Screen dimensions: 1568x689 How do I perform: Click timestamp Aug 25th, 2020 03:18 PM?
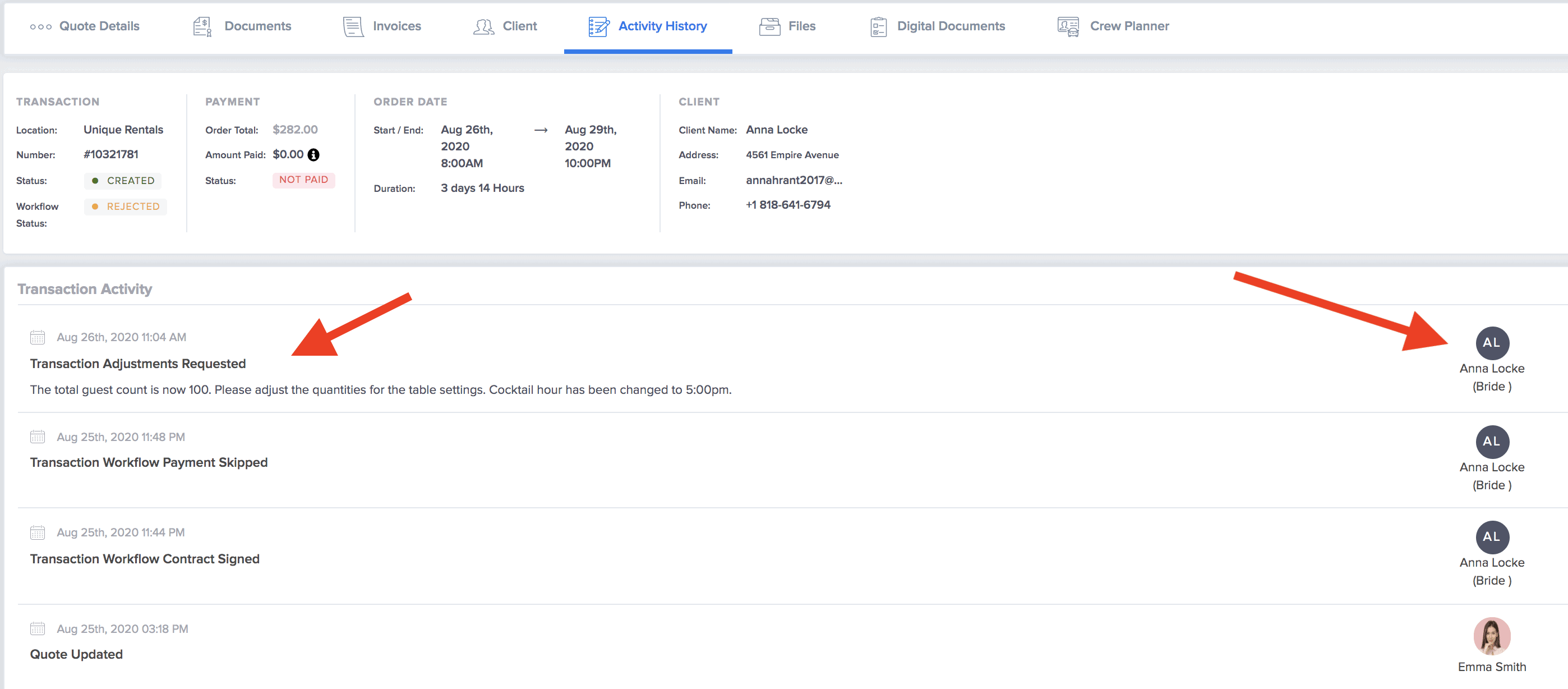tap(122, 629)
